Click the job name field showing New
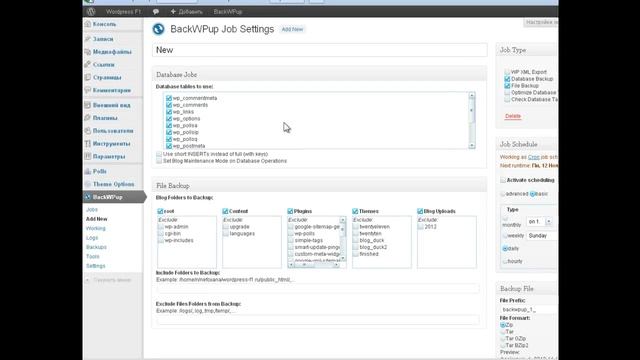Image resolution: width=640 pixels, height=360 pixels. pyautogui.click(x=320, y=50)
